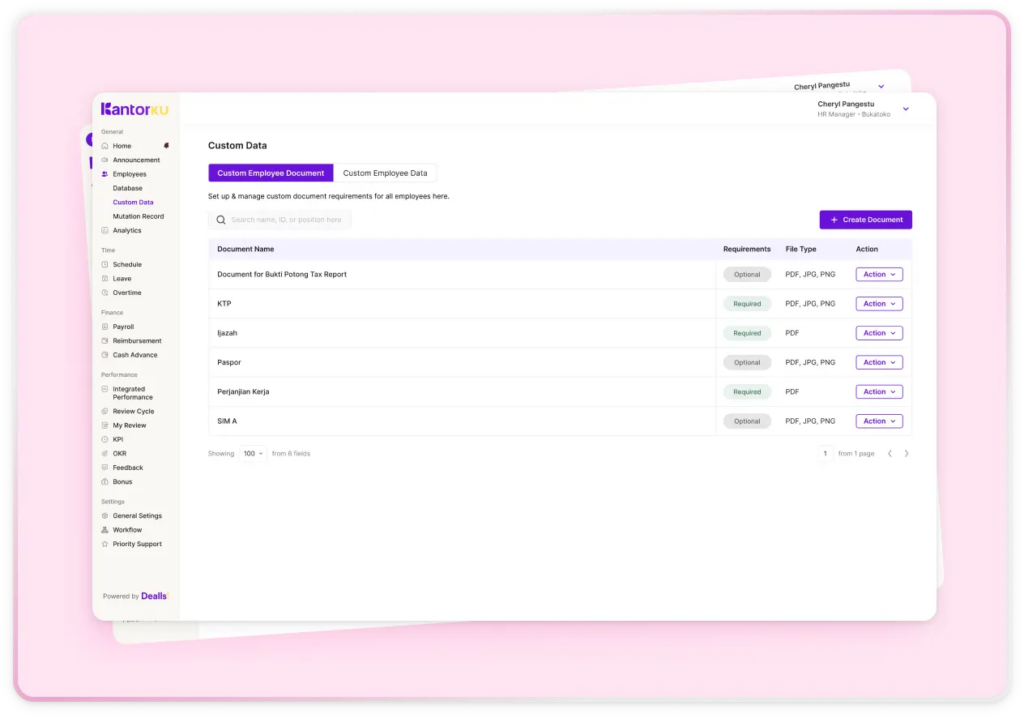
Task: Click the Home icon in sidebar
Action: pos(105,146)
